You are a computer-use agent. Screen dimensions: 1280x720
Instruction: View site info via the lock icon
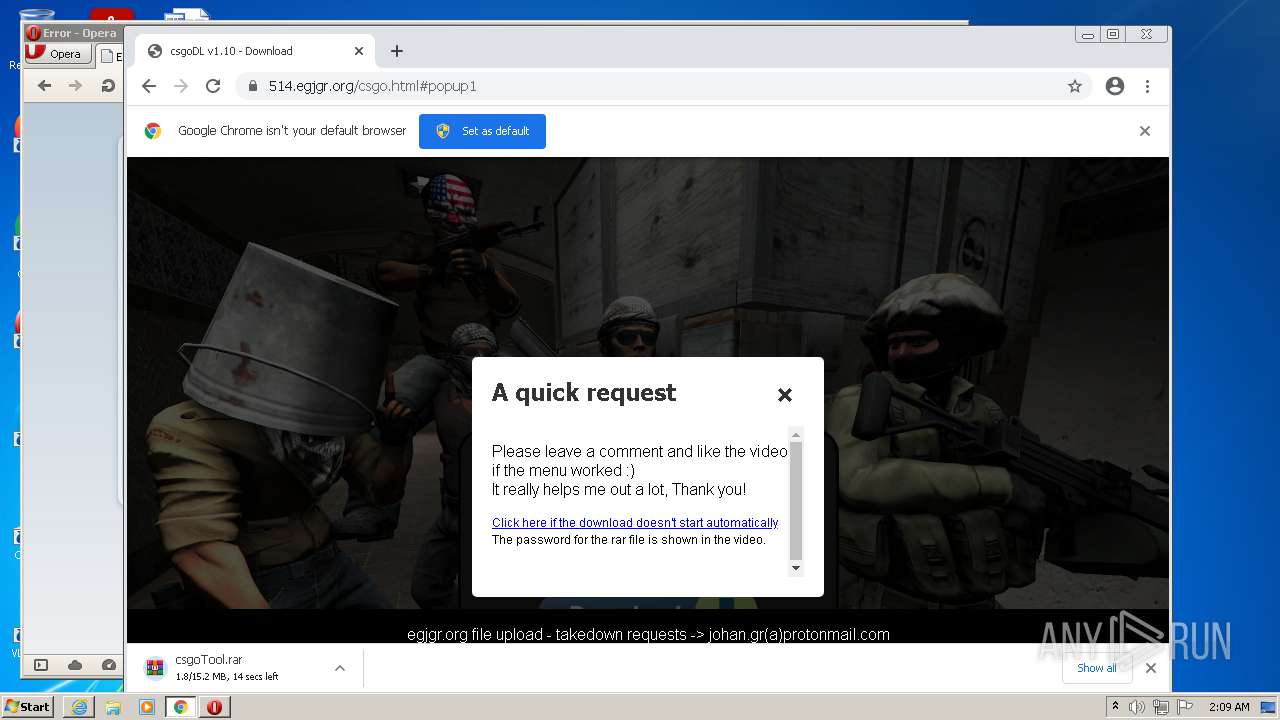(x=253, y=86)
